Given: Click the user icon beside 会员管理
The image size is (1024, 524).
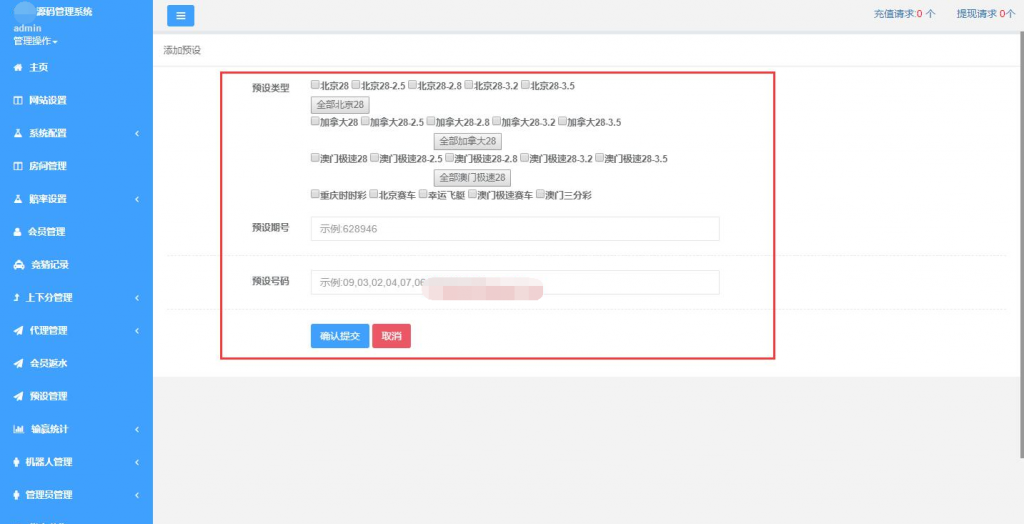Looking at the screenshot, I should click(x=18, y=232).
